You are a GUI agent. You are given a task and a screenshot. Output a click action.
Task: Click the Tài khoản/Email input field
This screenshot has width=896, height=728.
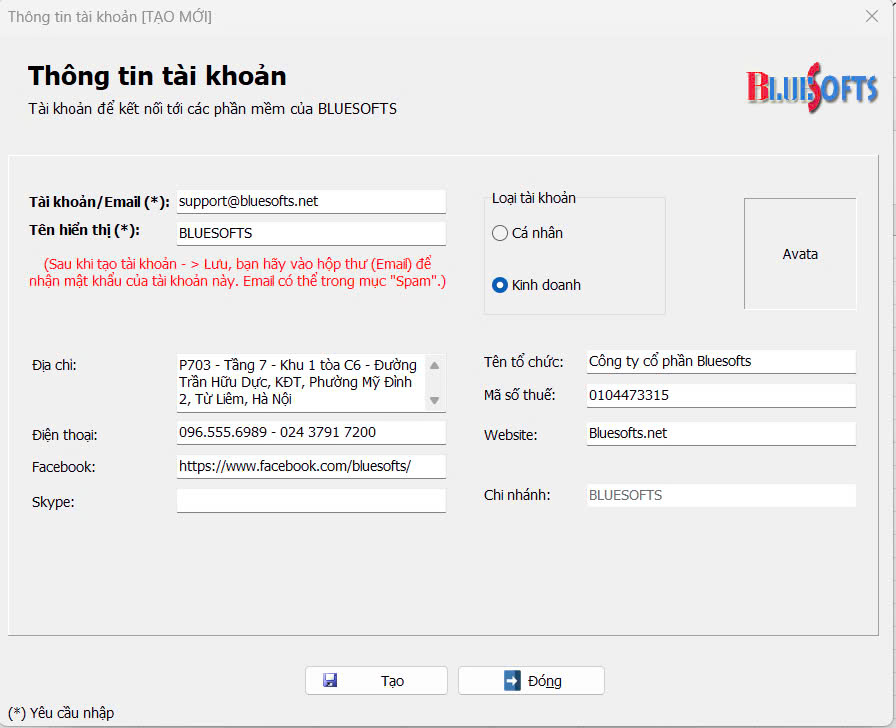pyautogui.click(x=311, y=202)
